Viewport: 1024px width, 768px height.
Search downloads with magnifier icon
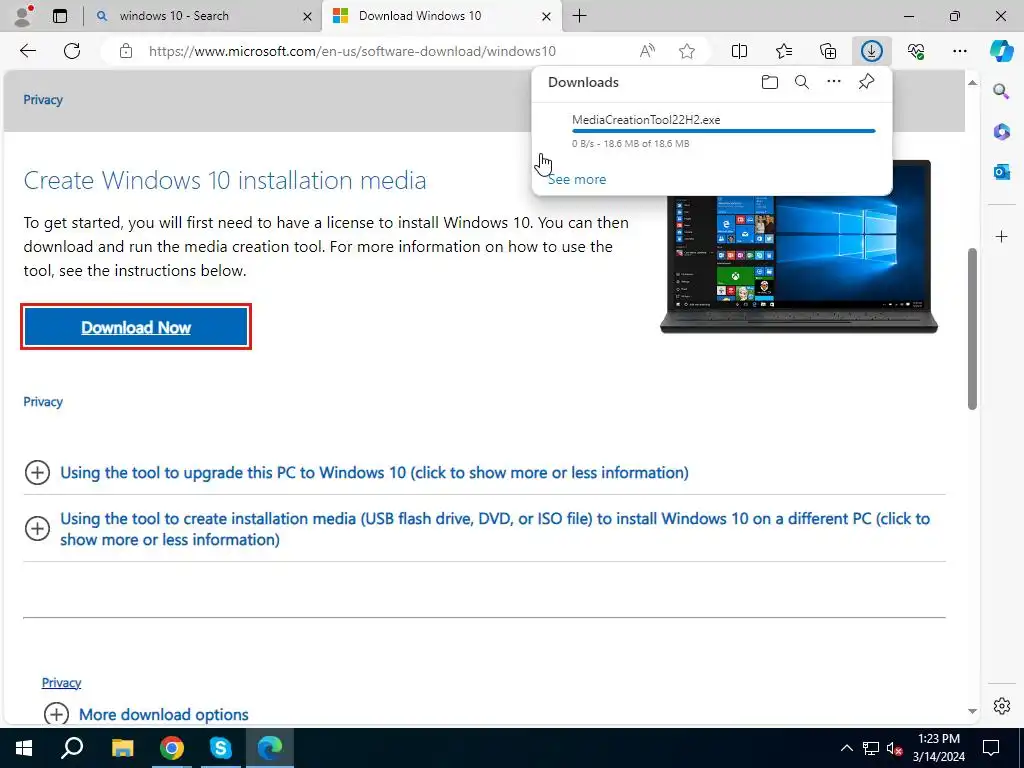pos(801,82)
